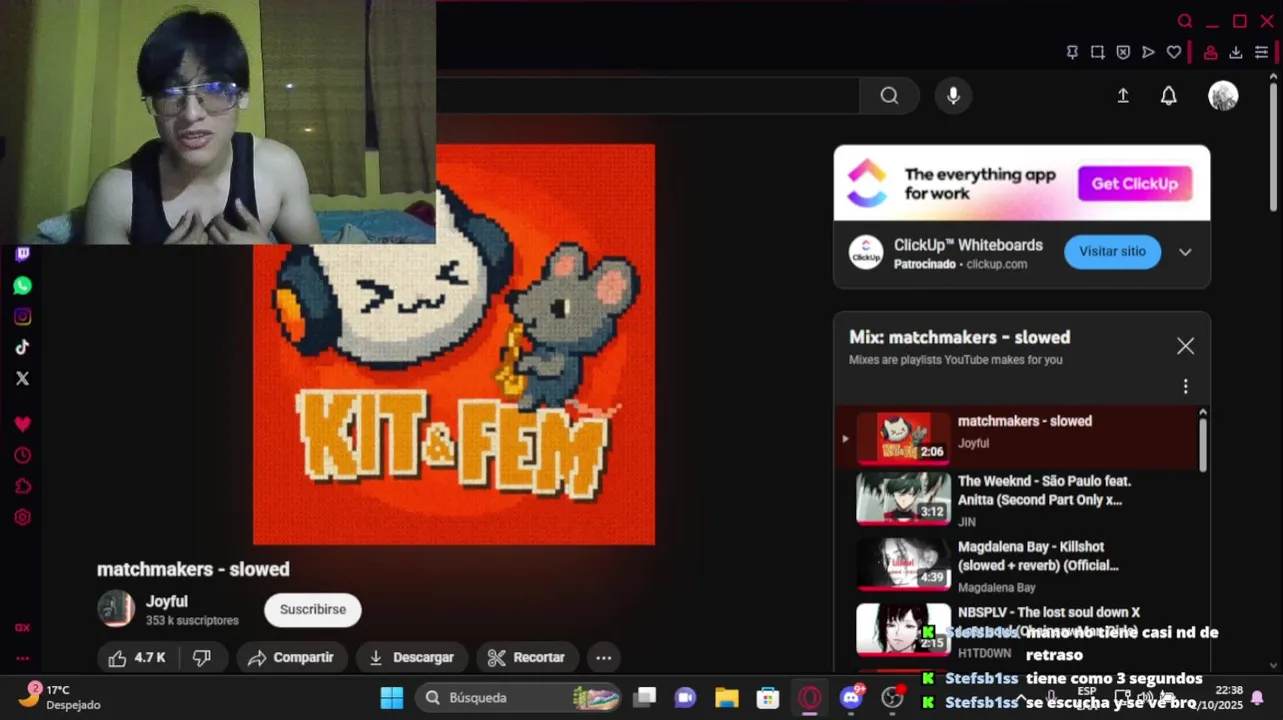Start YouTube voice search with the microphone

pos(953,96)
